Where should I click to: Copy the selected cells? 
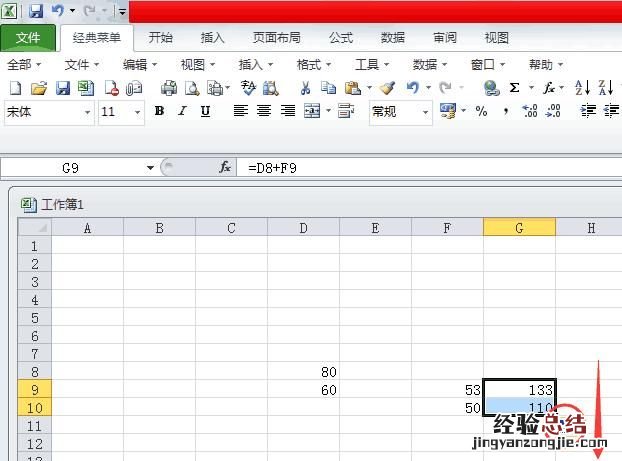point(328,88)
